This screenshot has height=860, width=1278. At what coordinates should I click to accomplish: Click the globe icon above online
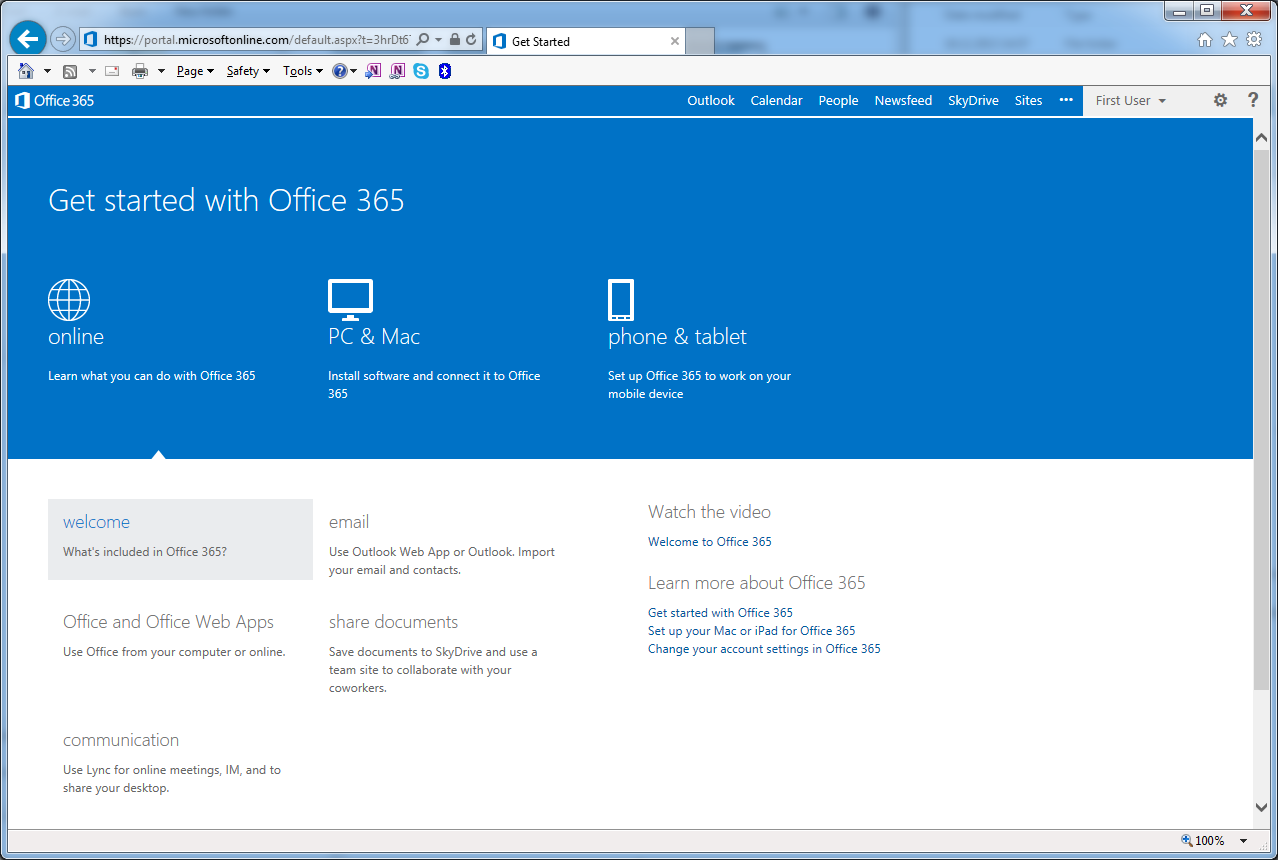69,300
